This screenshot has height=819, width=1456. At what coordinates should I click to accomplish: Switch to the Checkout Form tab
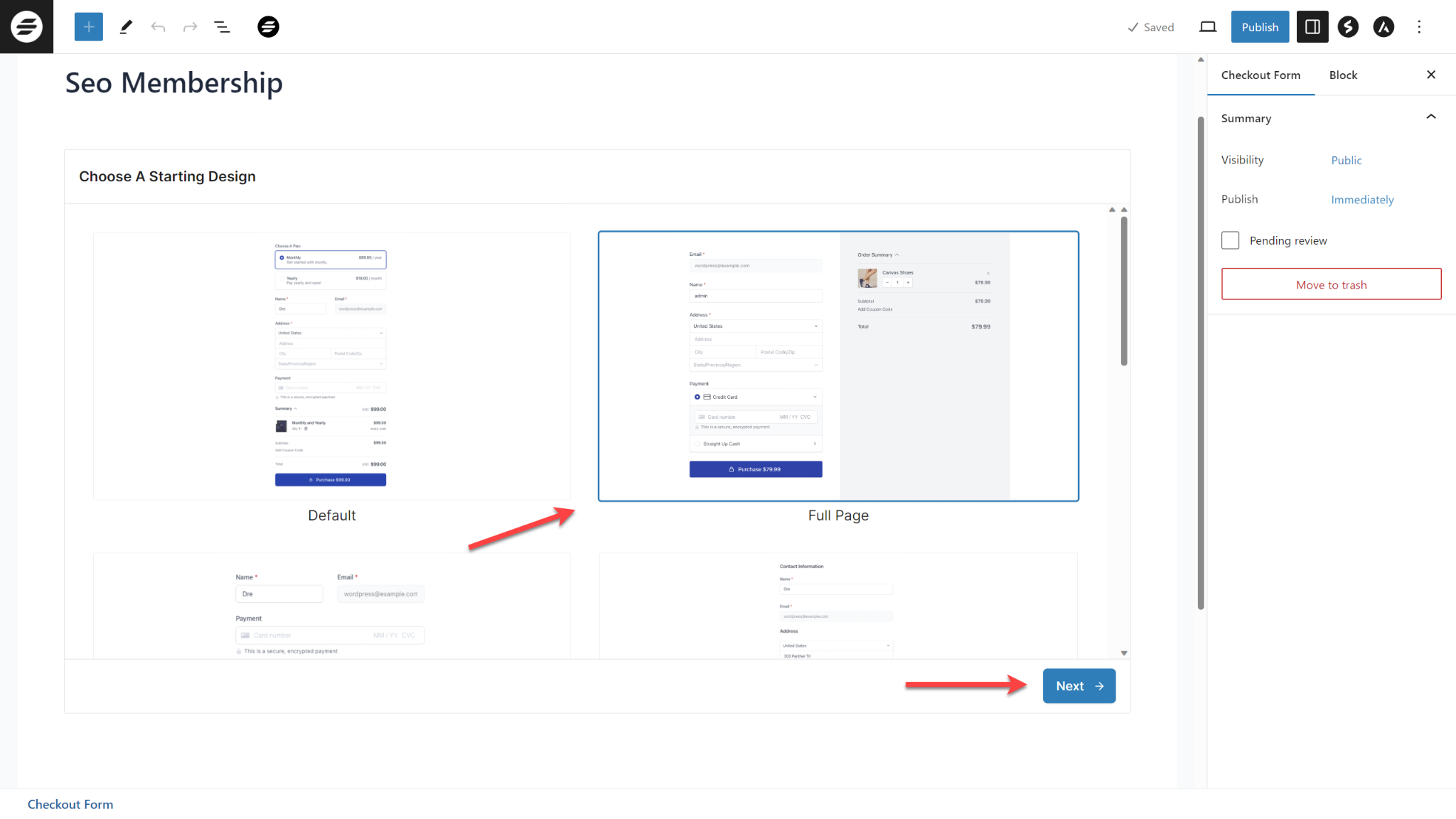[x=1260, y=75]
